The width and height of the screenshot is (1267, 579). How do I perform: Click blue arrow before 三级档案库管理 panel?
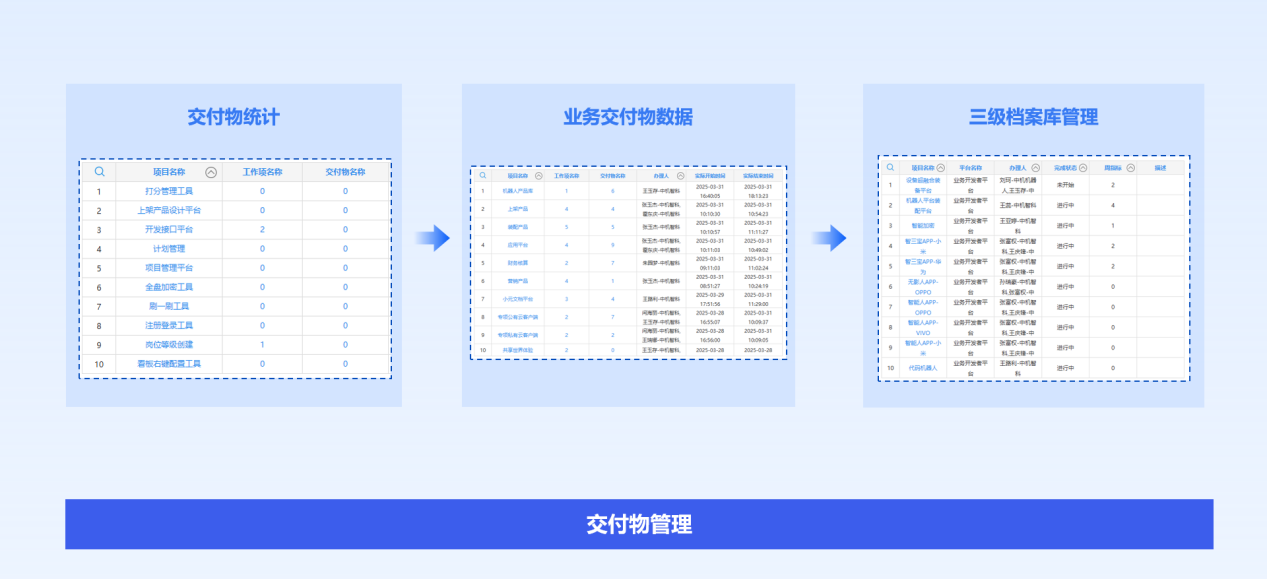[828, 238]
